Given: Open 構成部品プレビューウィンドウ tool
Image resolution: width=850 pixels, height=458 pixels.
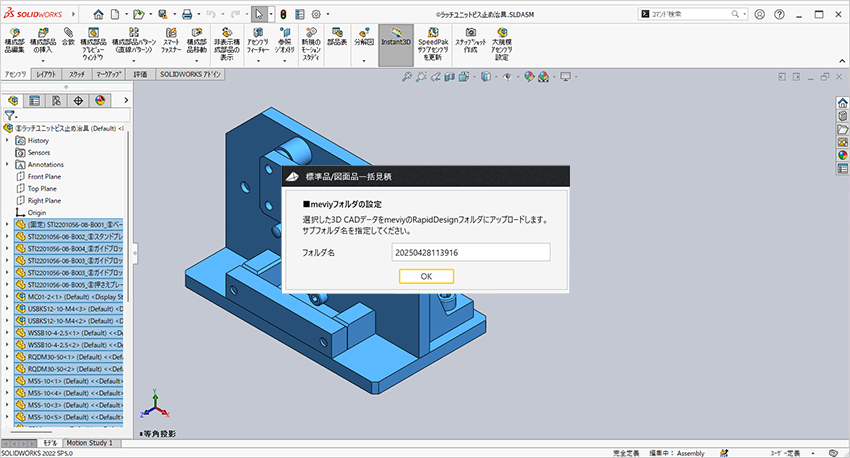Looking at the screenshot, I should (x=93, y=44).
